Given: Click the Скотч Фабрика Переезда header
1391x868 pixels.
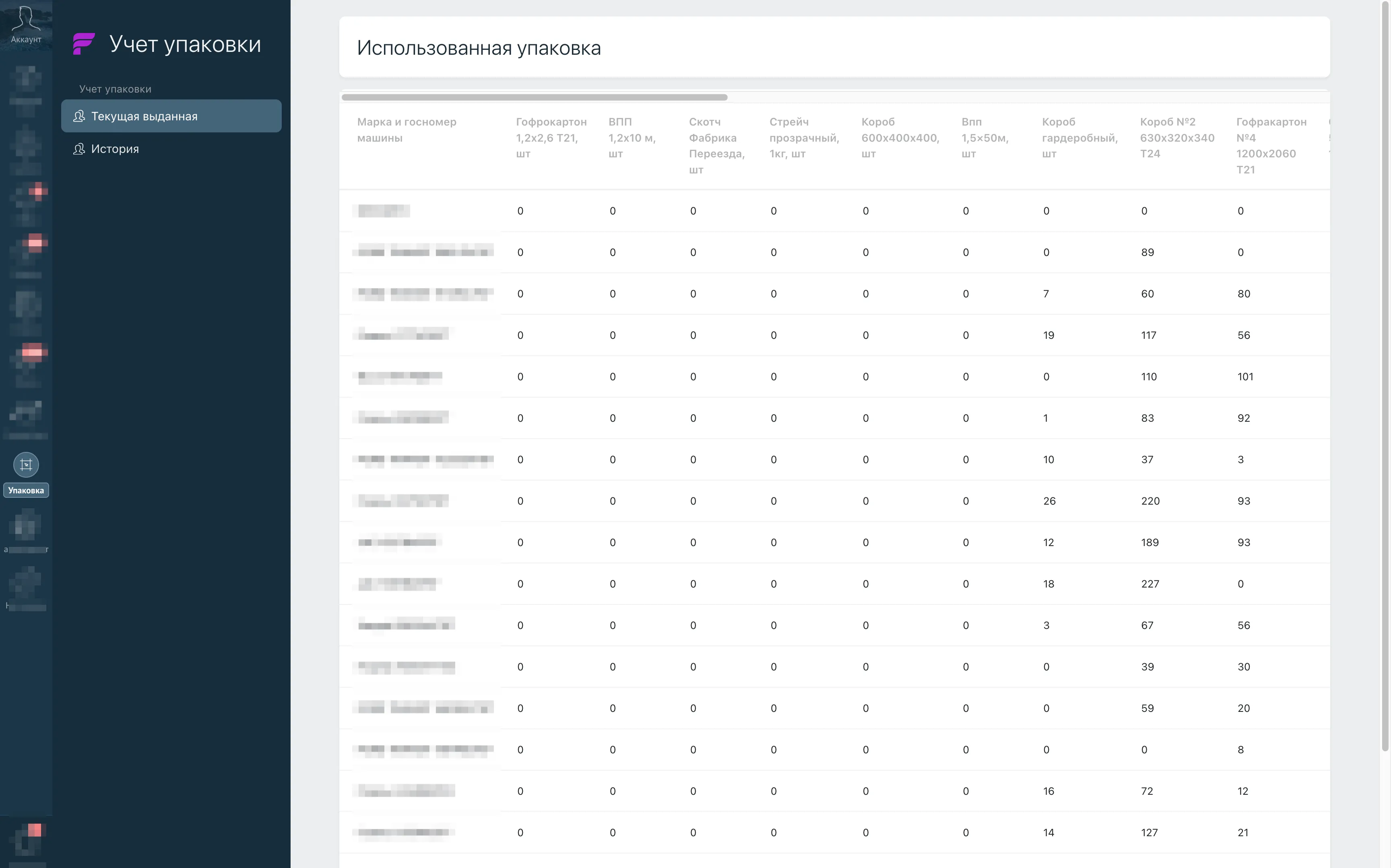Looking at the screenshot, I should 716,145.
